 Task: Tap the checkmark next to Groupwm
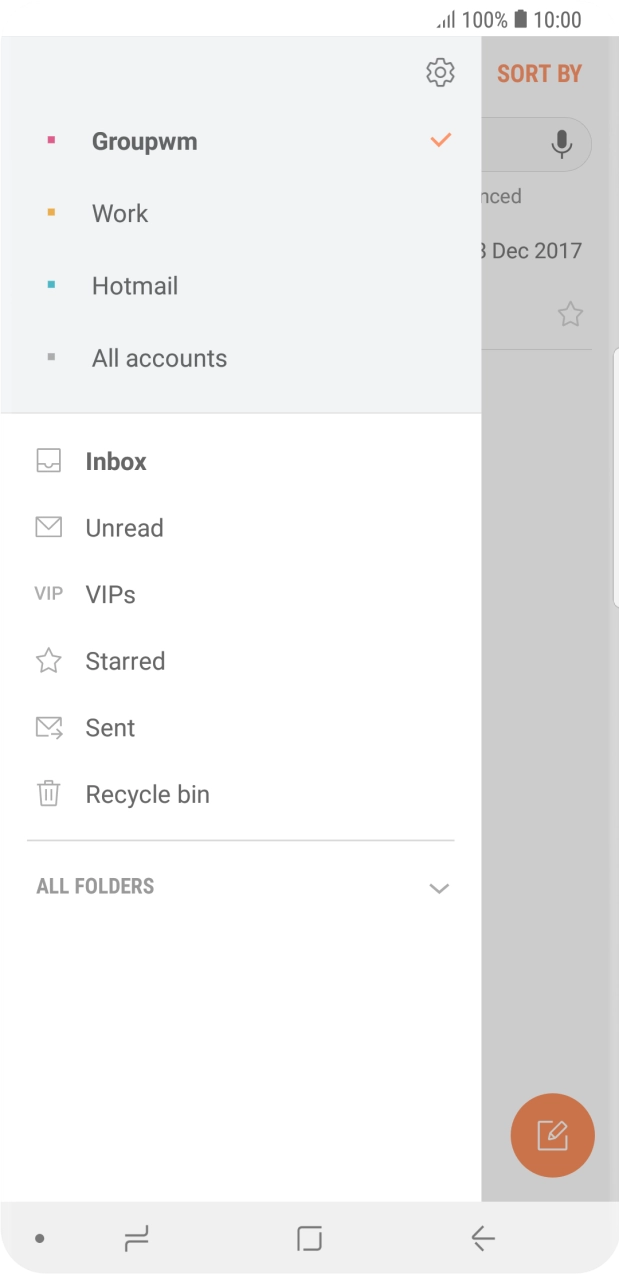pos(440,140)
